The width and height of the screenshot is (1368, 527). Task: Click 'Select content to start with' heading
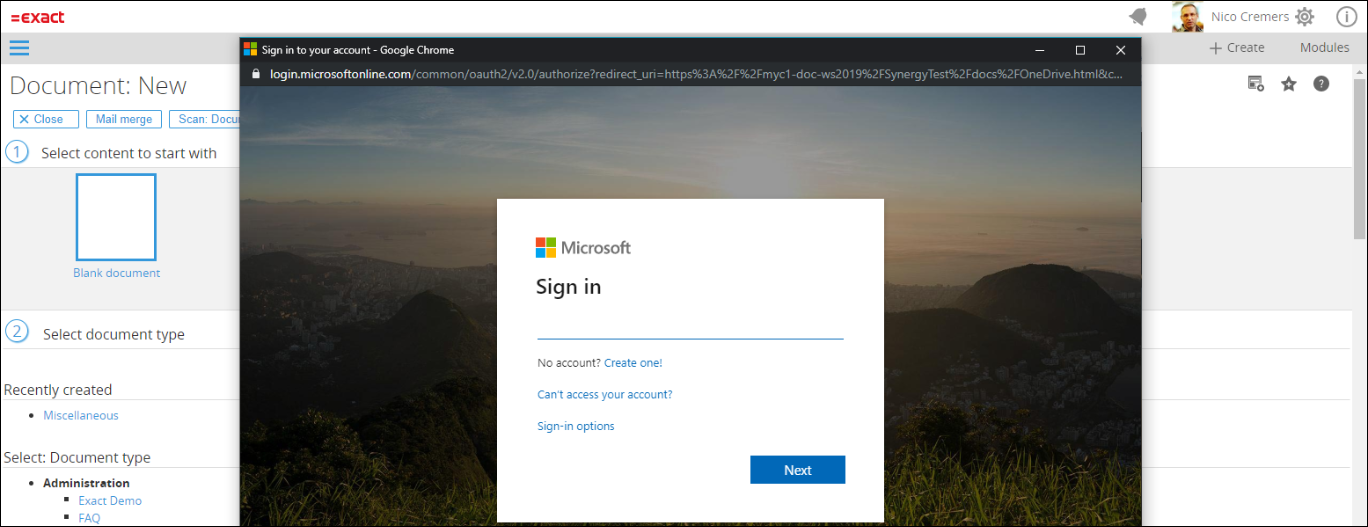pyautogui.click(x=129, y=153)
